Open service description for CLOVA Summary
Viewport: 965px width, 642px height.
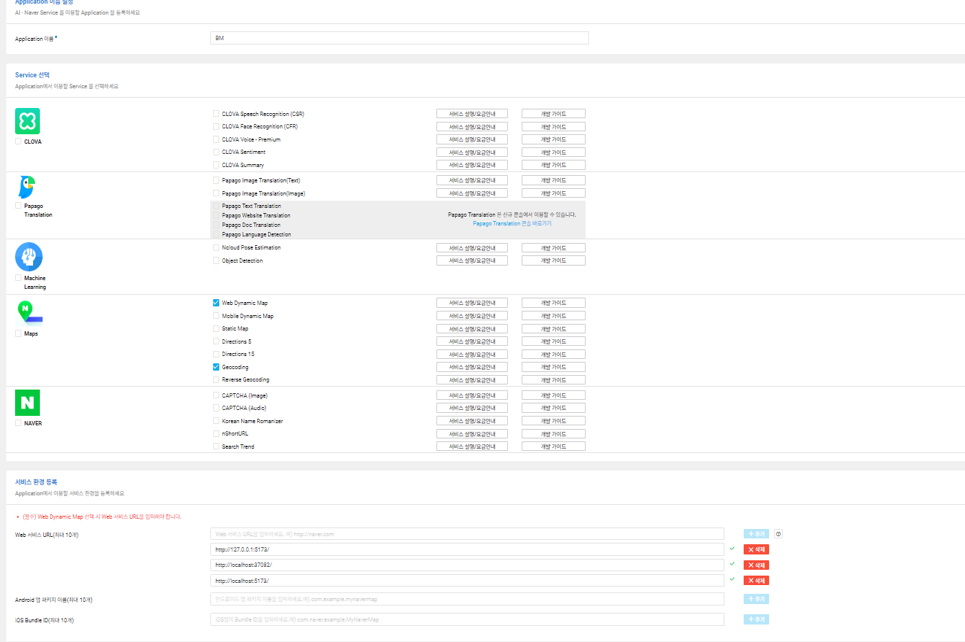tap(472, 165)
